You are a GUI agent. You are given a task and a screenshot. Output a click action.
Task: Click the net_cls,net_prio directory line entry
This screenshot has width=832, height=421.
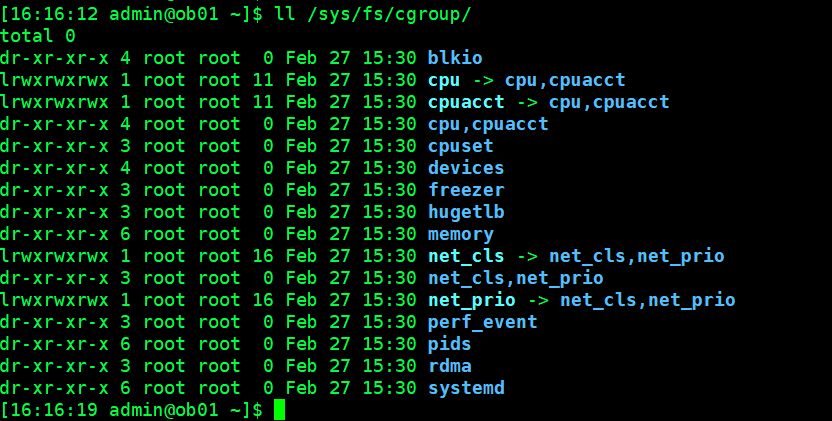[x=516, y=278]
